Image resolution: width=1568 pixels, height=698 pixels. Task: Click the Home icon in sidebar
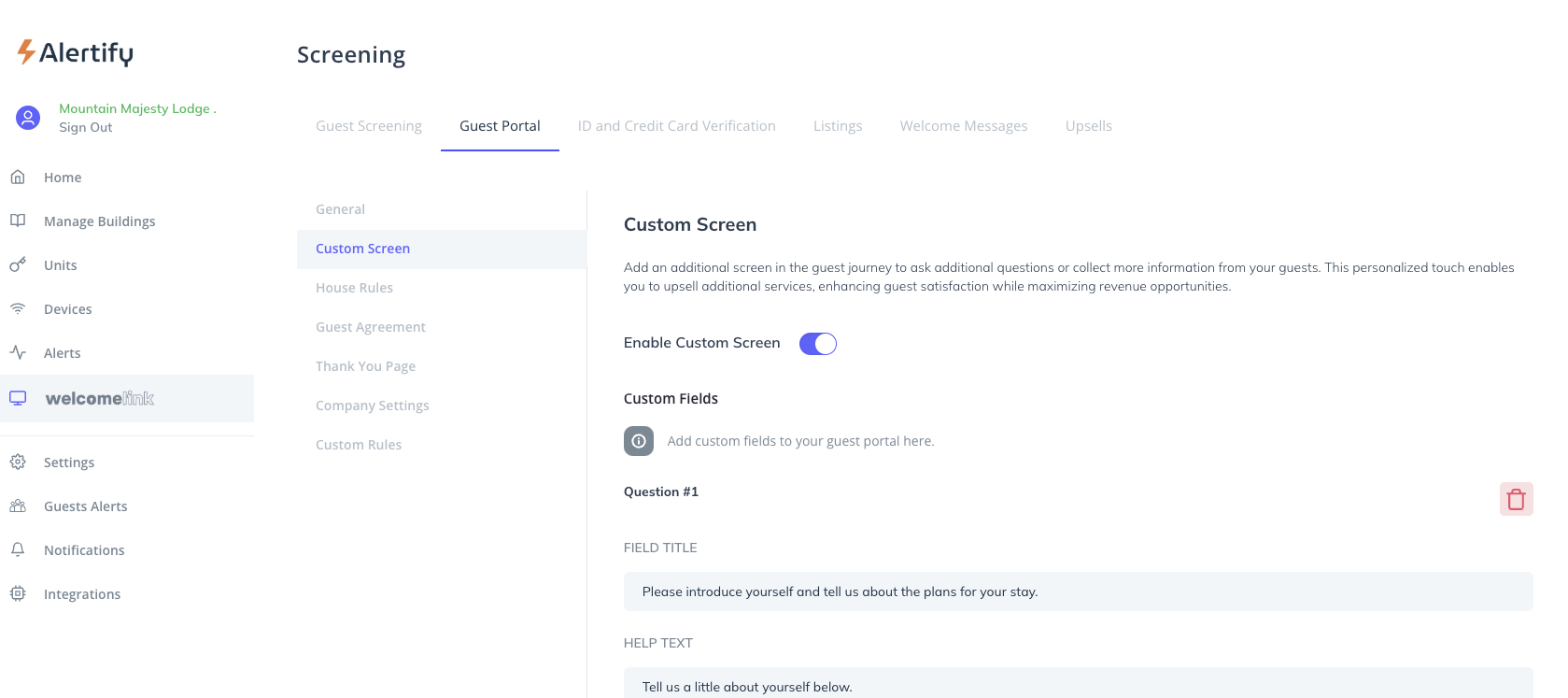(x=18, y=177)
